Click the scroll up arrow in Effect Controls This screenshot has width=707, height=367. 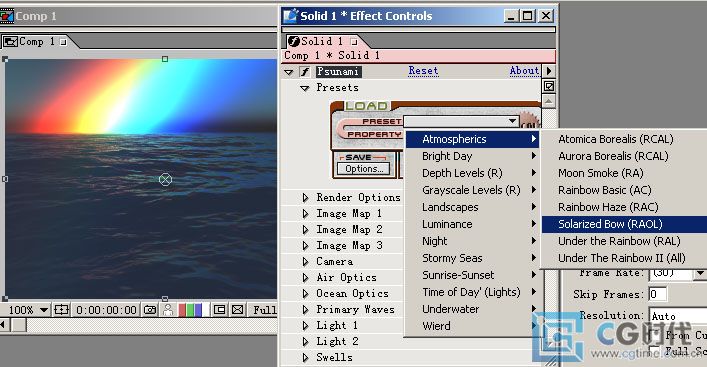[x=548, y=101]
